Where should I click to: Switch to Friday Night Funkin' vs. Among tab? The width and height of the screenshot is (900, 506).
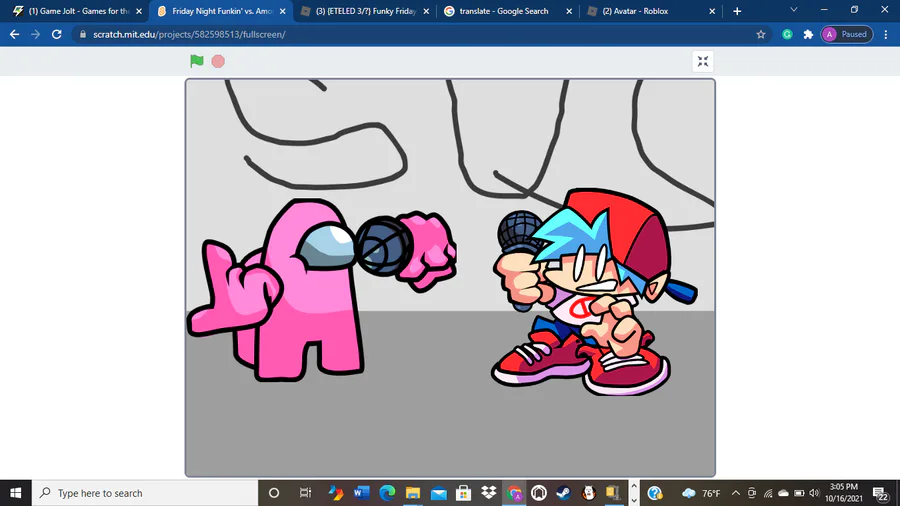[220, 11]
